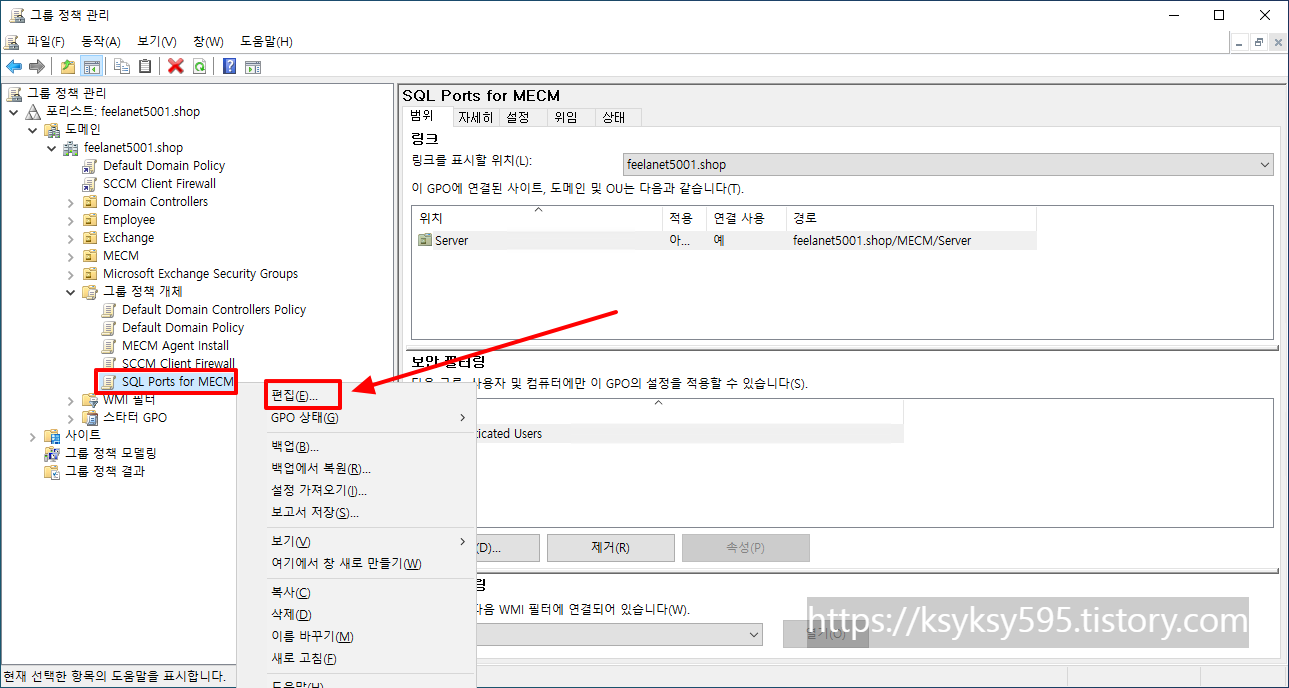Viewport: 1289px width, 688px height.
Task: Click the MMC system icon left of 파일(F)
Action: coord(12,41)
